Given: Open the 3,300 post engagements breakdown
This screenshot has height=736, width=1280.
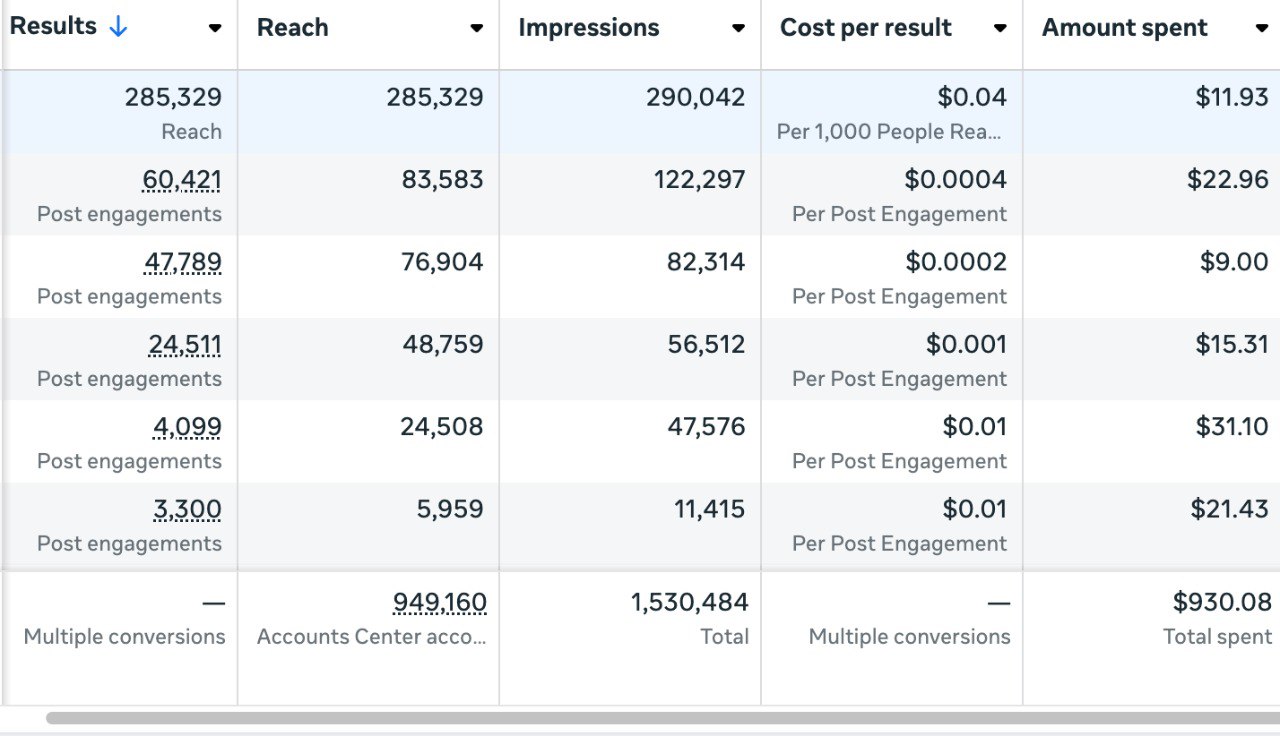Looking at the screenshot, I should pyautogui.click(x=187, y=510).
